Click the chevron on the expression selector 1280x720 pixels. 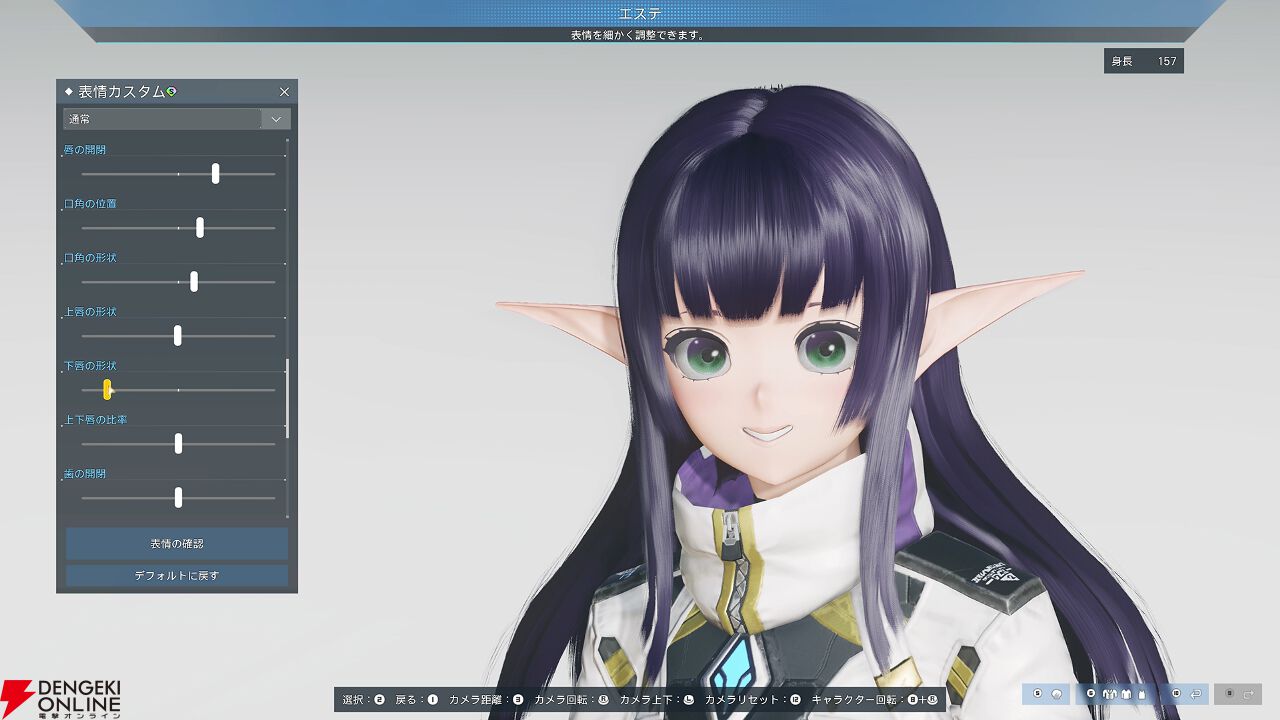(x=275, y=118)
